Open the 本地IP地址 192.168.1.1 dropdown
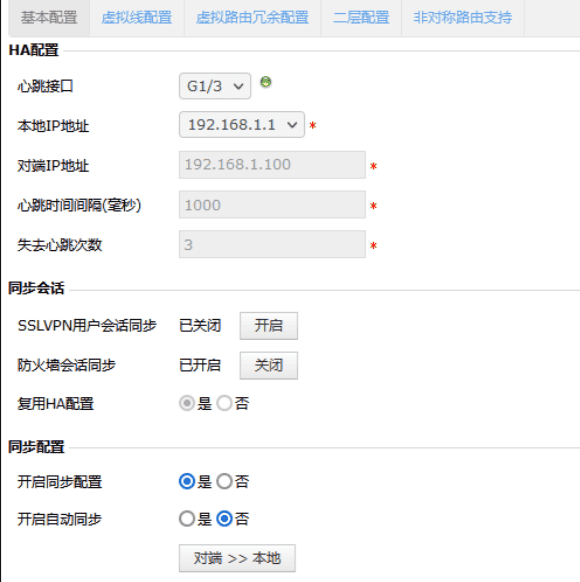This screenshot has height=582, width=580. [x=242, y=125]
